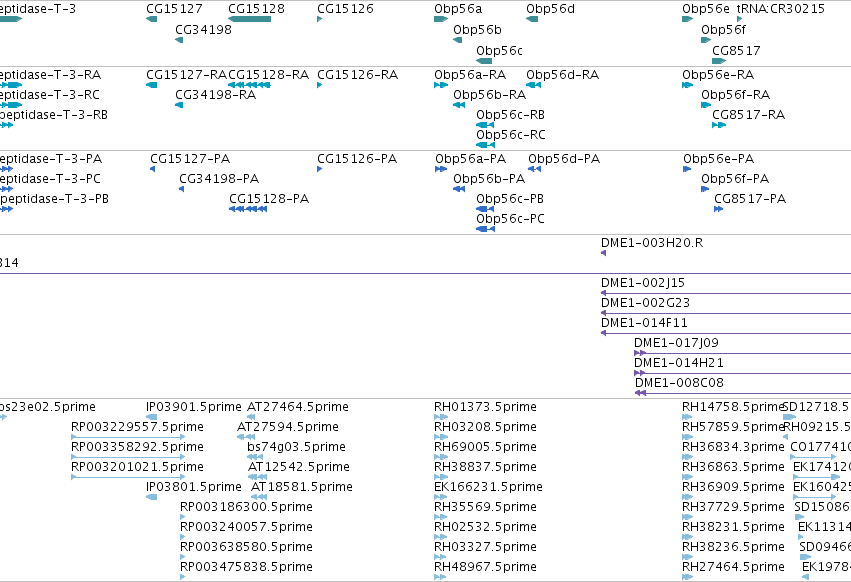Click the bs74g03.5prime EST label

coord(296,447)
